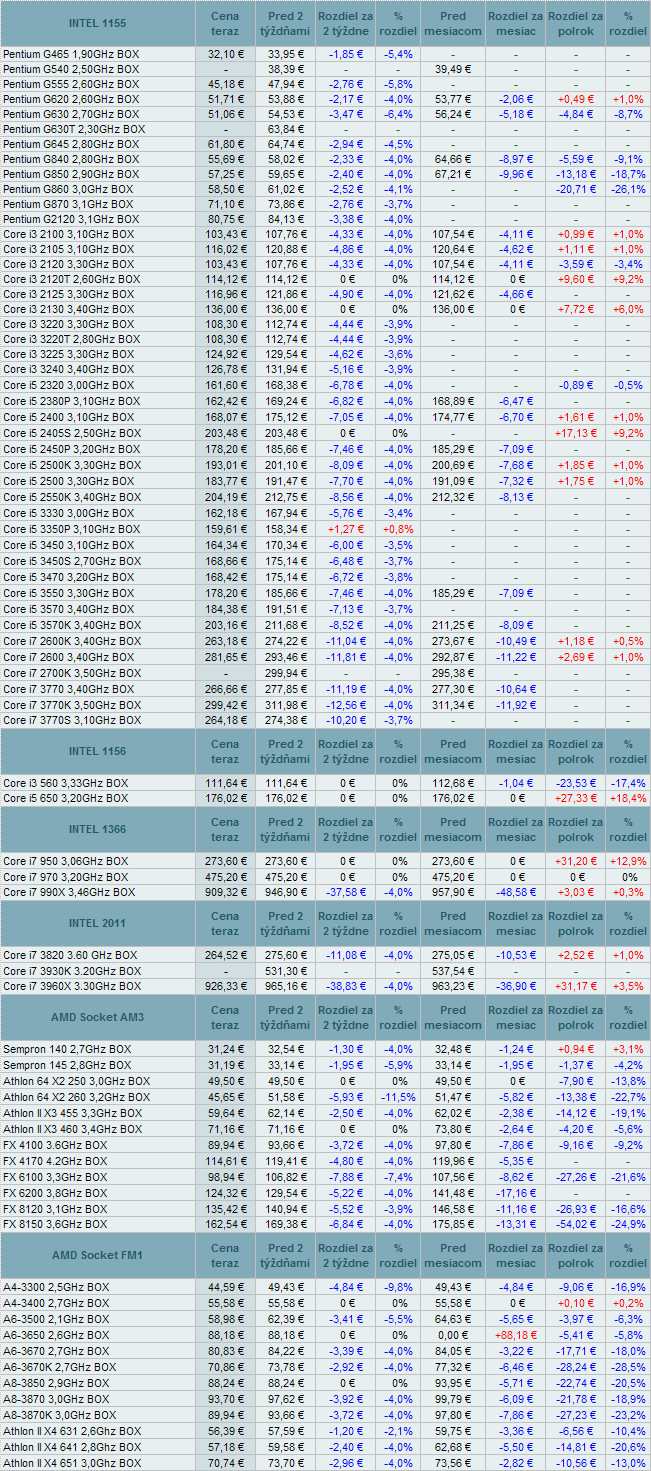
Task: Select the Pentium G465 1,90GHz BOX row name
Action: tap(71, 54)
